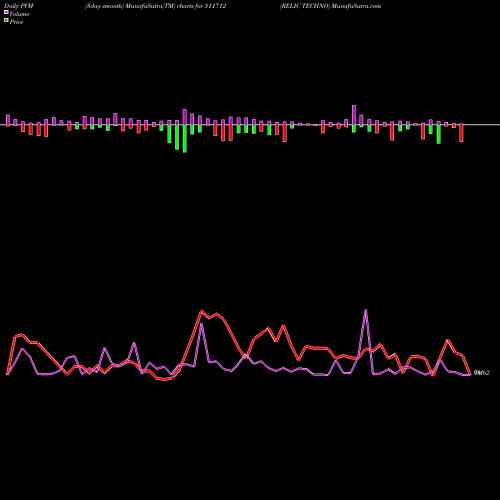Click the 'Price' legend label
This screenshot has height=500, width=500.
click(16, 22)
